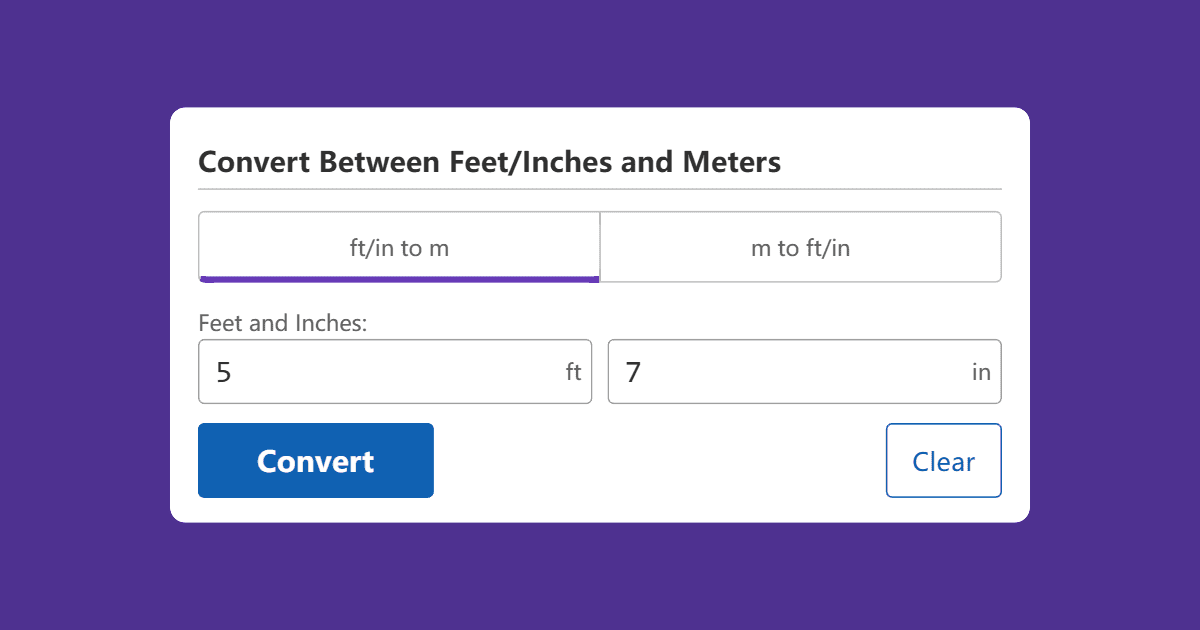
Task: Click the ft unit label inside the feet box
Action: pyautogui.click(x=575, y=371)
